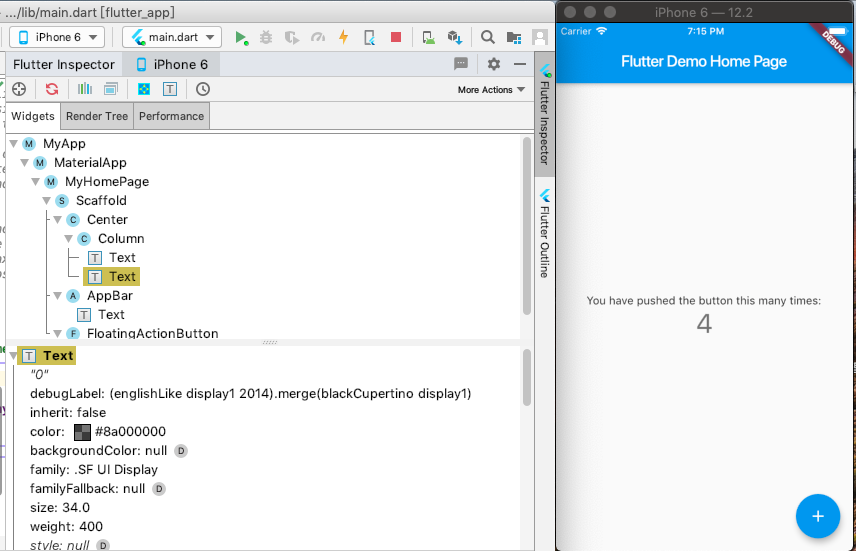
Task: Click counter value 4 in simulator
Action: 704,323
